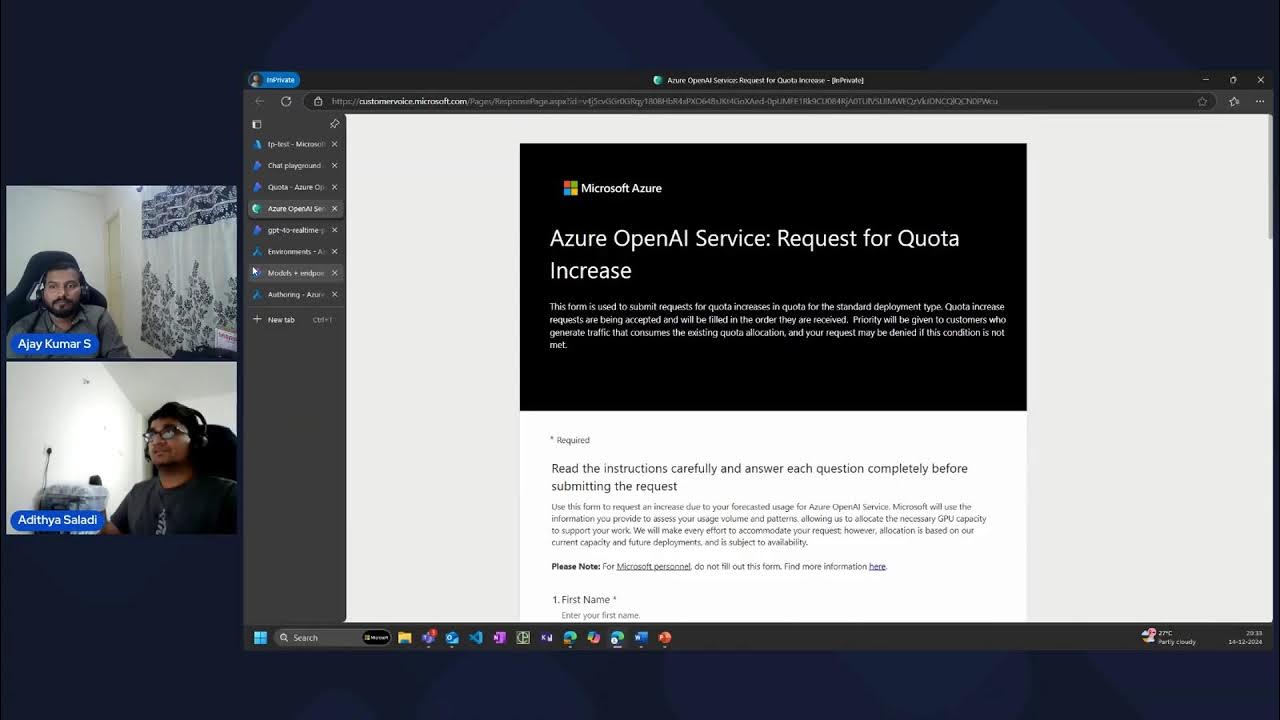Click Adithya Saladi video thumbnail
The image size is (1280, 720).
[x=122, y=448]
